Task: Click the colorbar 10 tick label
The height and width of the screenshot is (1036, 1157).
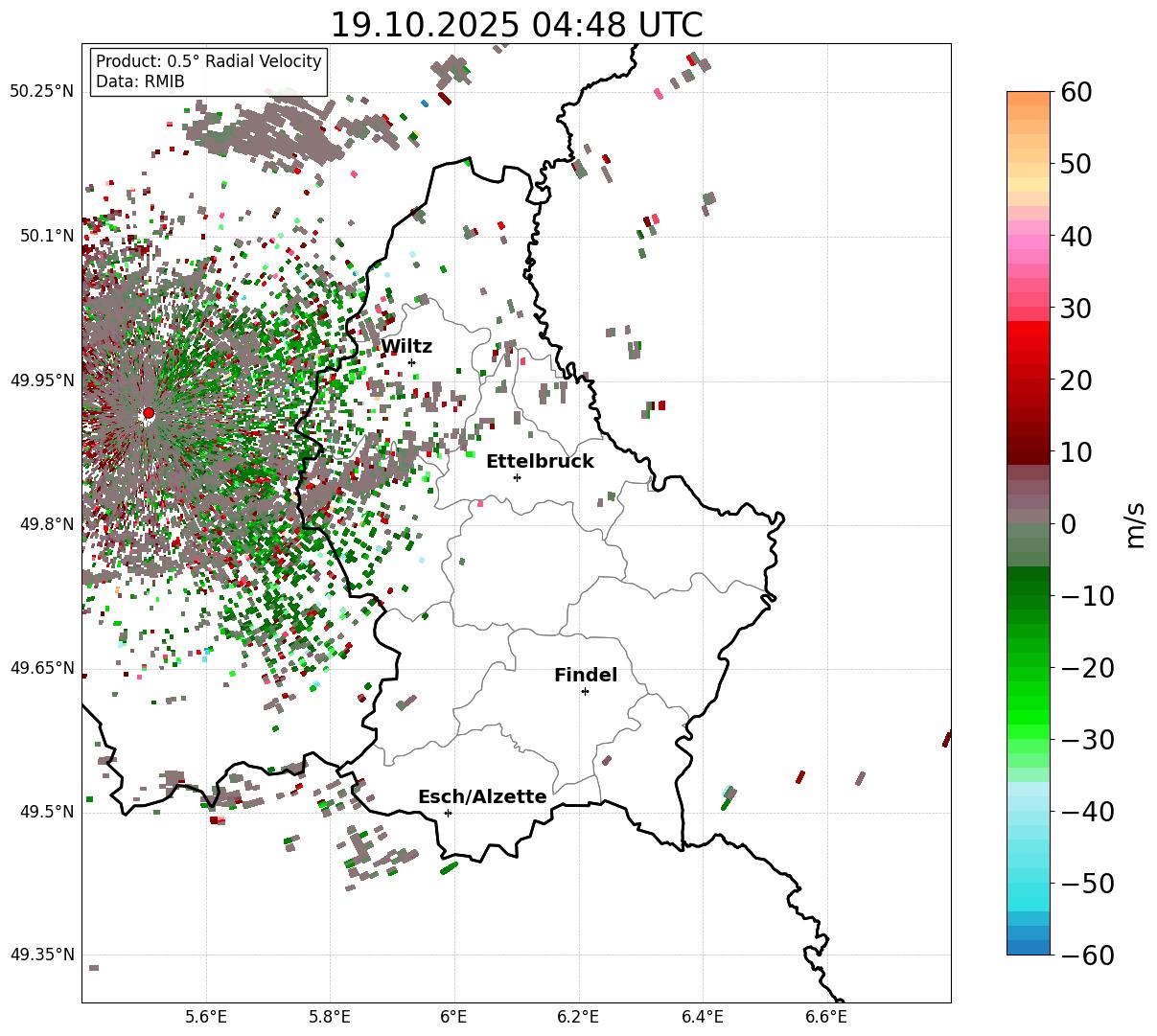Action: tap(1076, 451)
